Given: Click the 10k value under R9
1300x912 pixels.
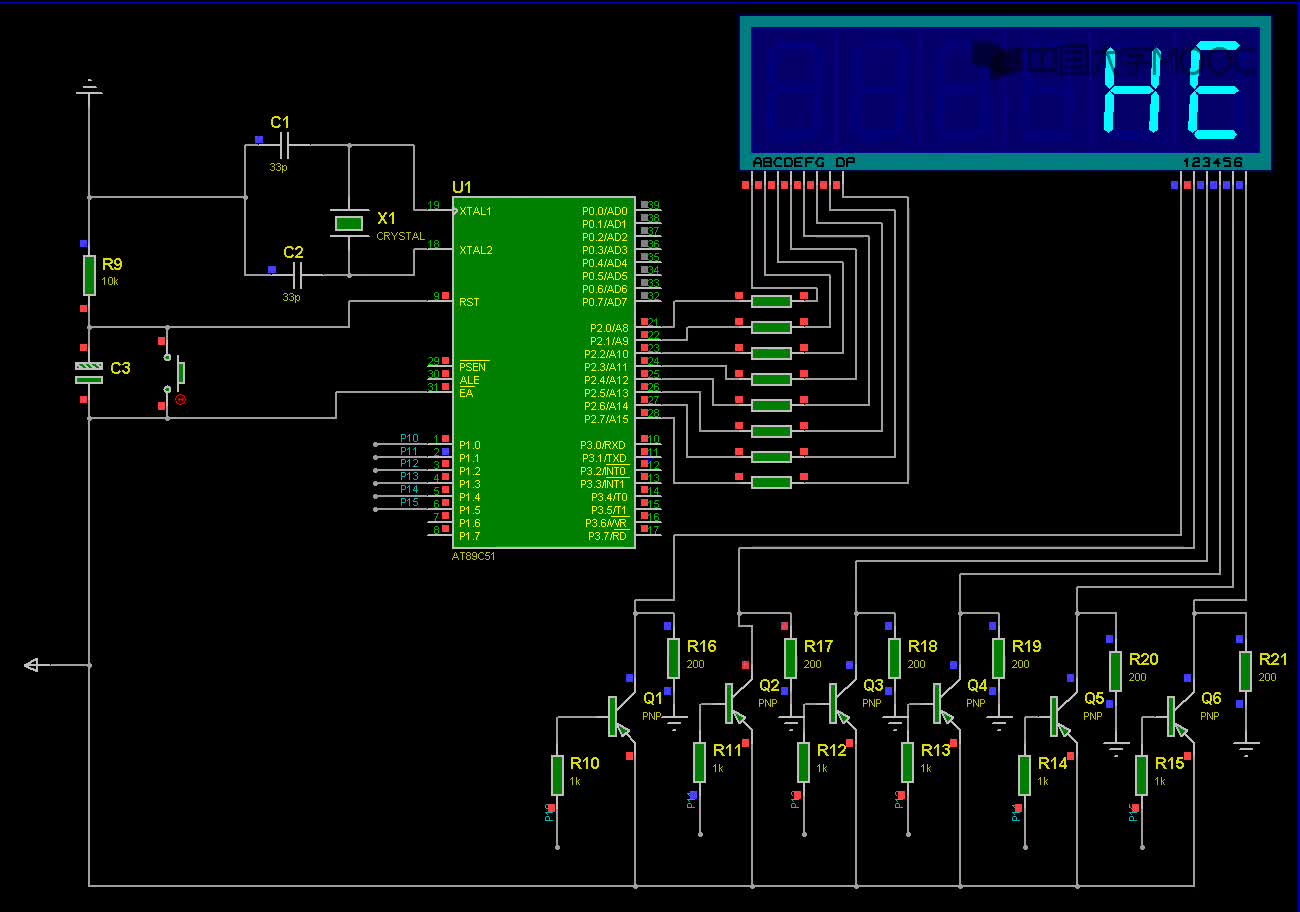Looking at the screenshot, I should coord(109,282).
